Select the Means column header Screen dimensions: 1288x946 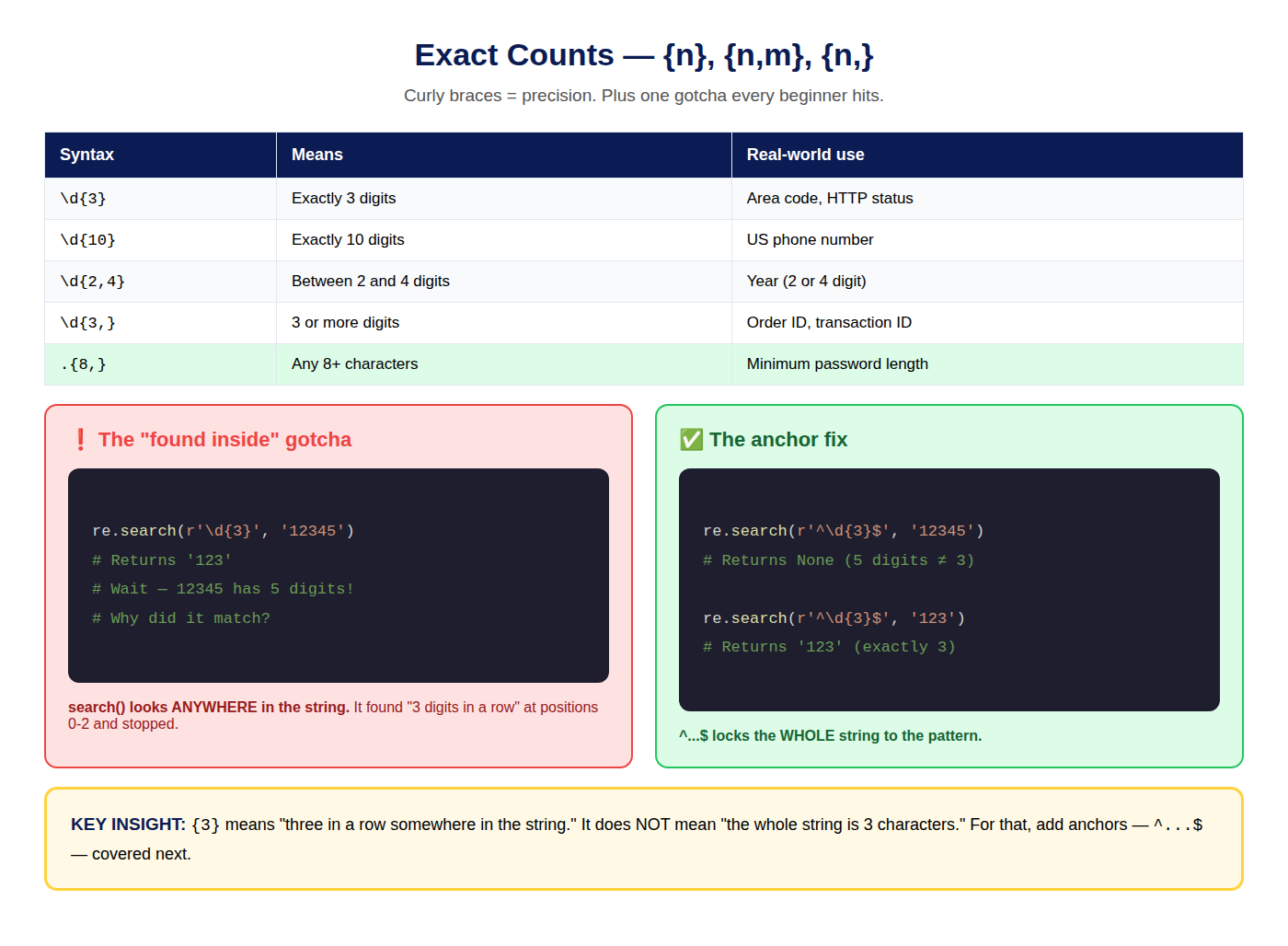tap(504, 155)
